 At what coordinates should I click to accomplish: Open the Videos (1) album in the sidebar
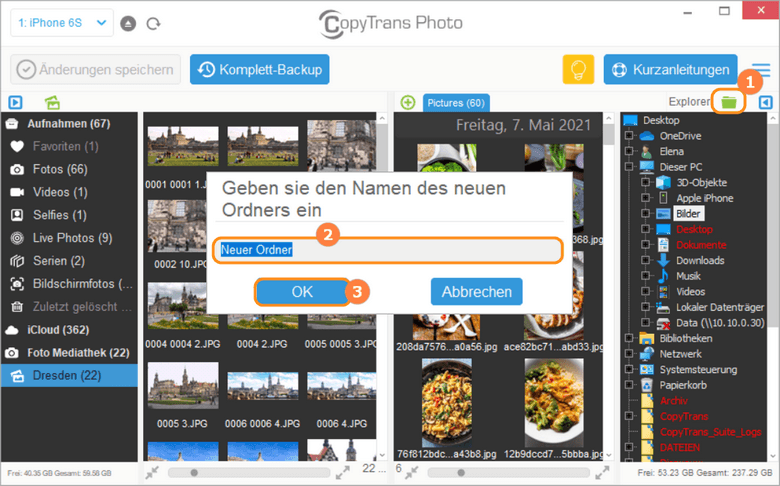[x=69, y=192]
